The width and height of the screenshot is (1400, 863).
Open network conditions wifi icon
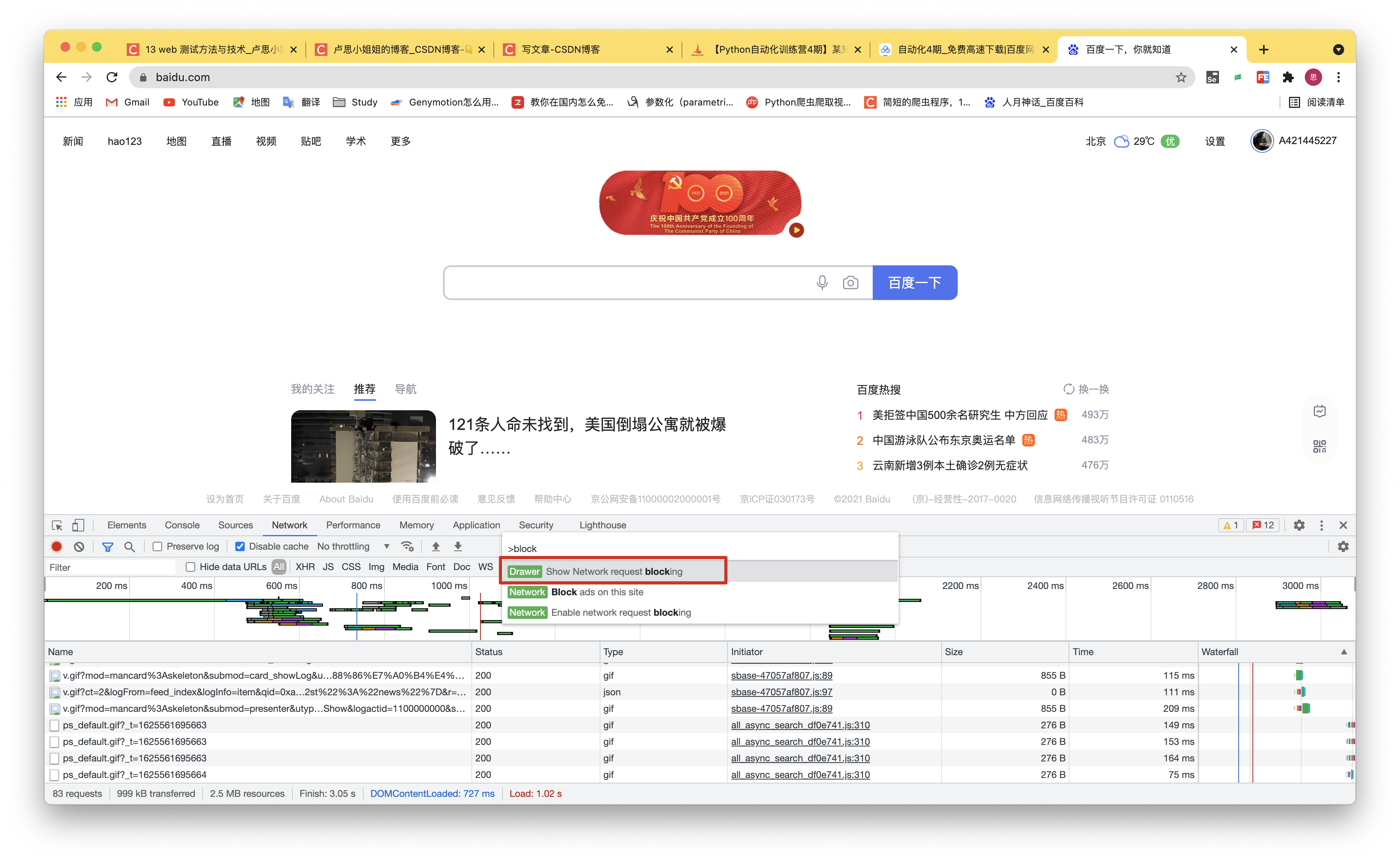407,546
